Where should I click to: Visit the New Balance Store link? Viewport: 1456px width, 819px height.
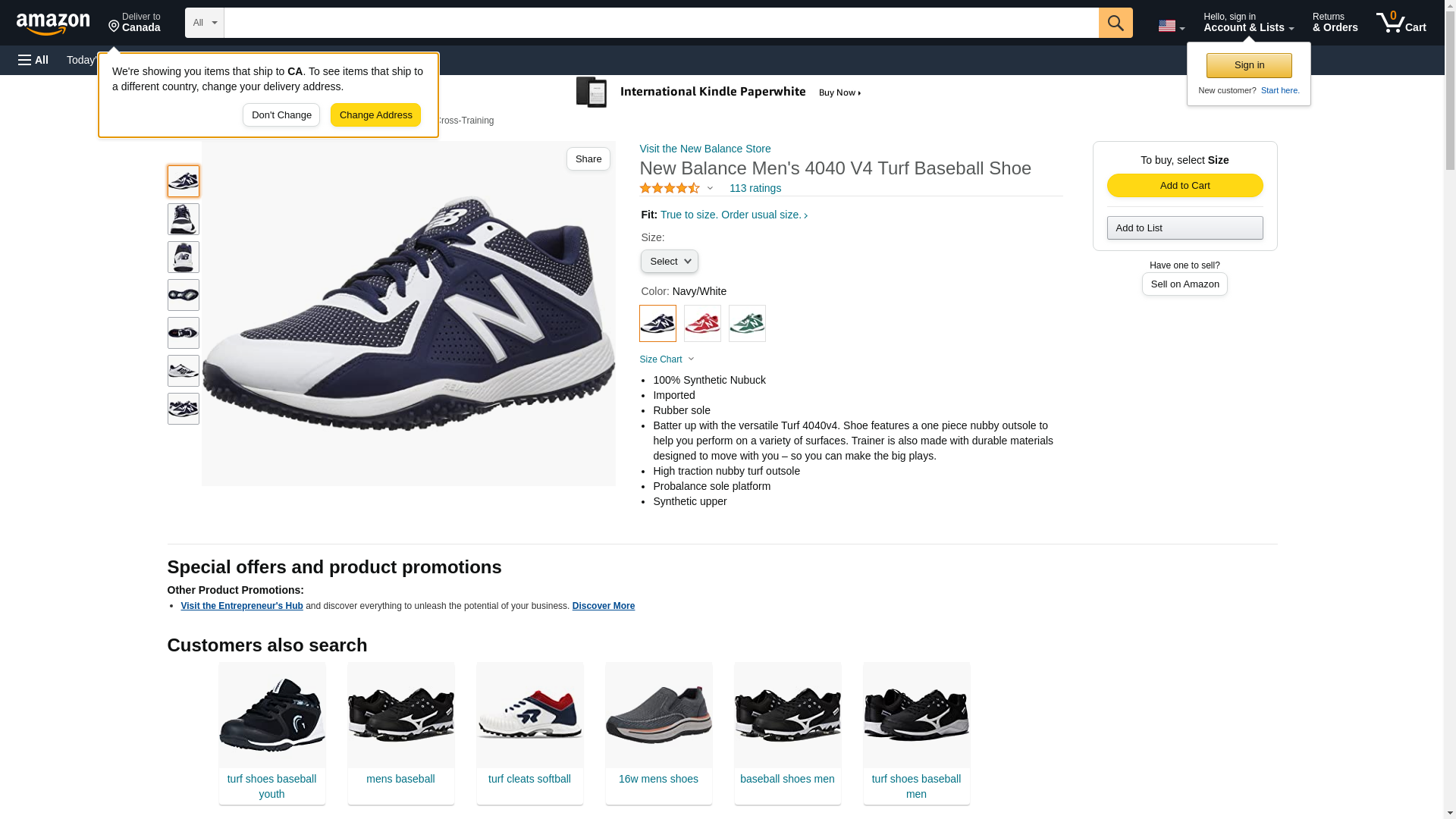[x=704, y=149]
